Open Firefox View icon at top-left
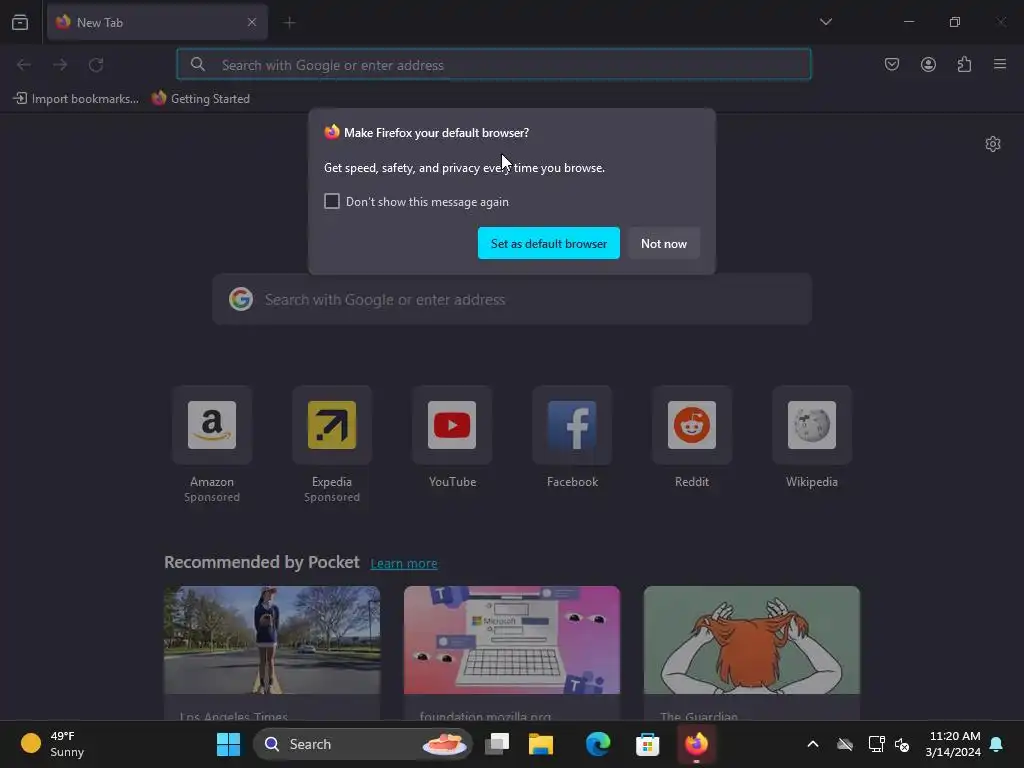Image resolution: width=1024 pixels, height=768 pixels. (x=20, y=22)
